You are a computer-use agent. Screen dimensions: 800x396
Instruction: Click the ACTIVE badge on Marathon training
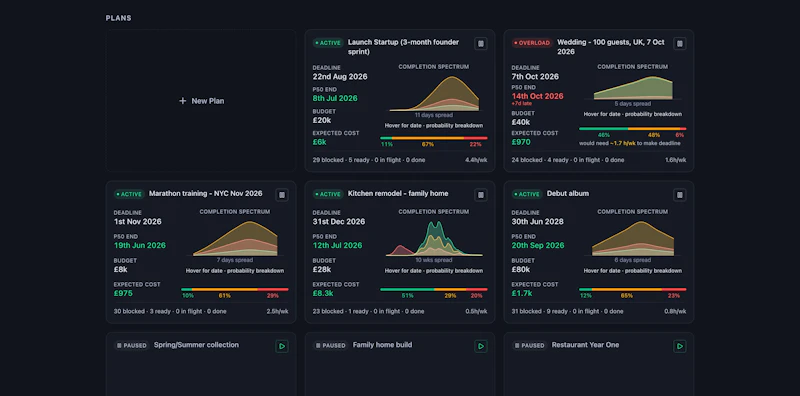(129, 194)
